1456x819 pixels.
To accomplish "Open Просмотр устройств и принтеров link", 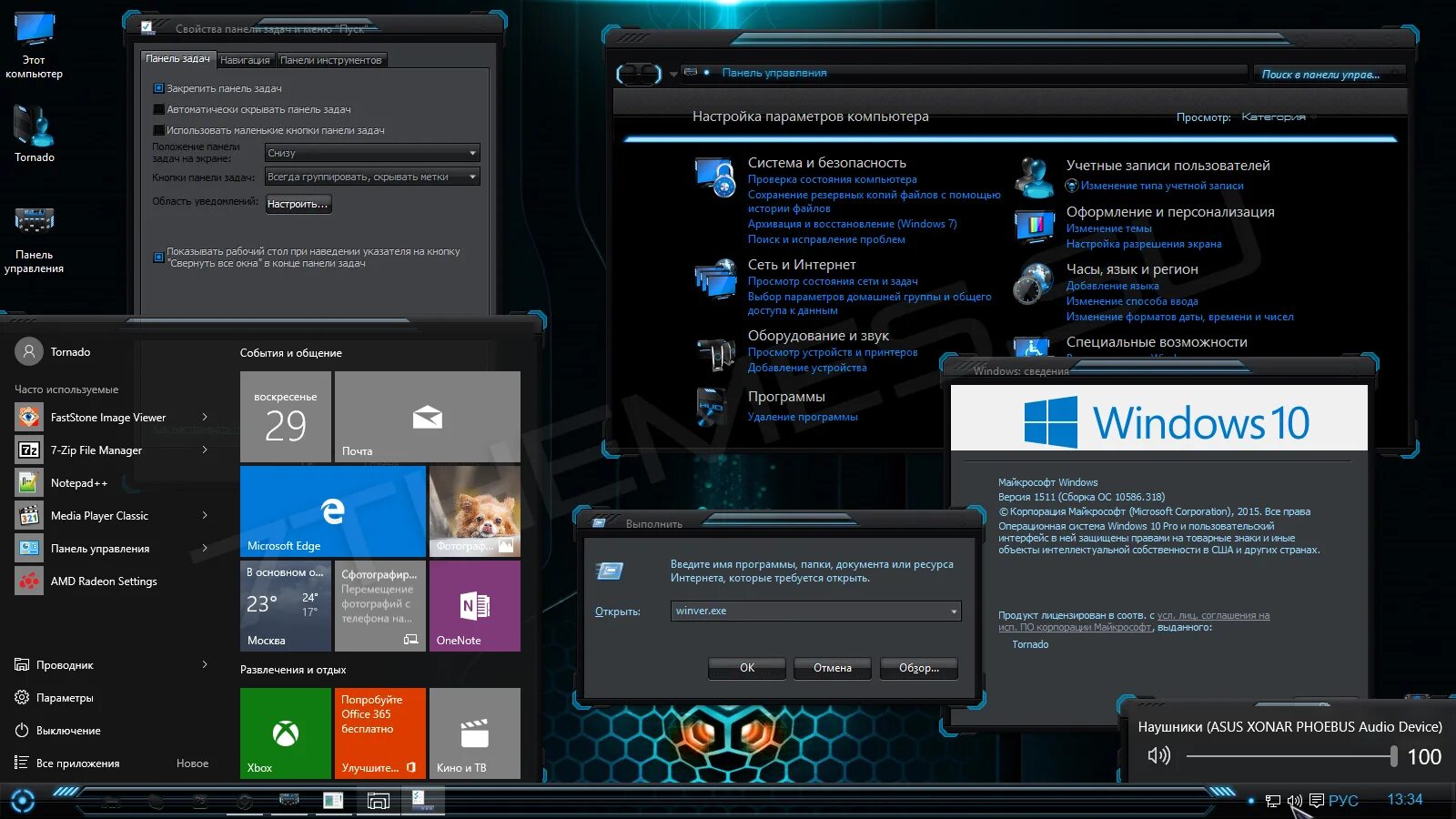I will [x=833, y=352].
